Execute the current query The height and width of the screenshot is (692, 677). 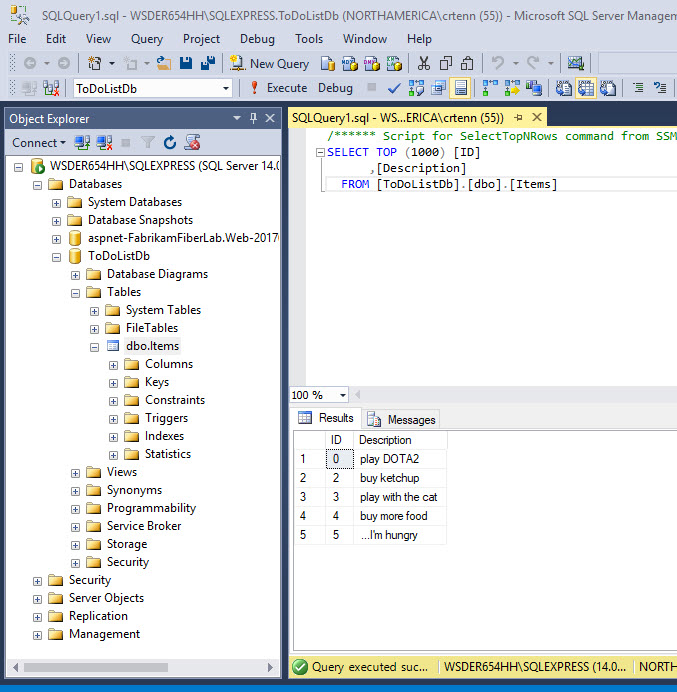278,88
